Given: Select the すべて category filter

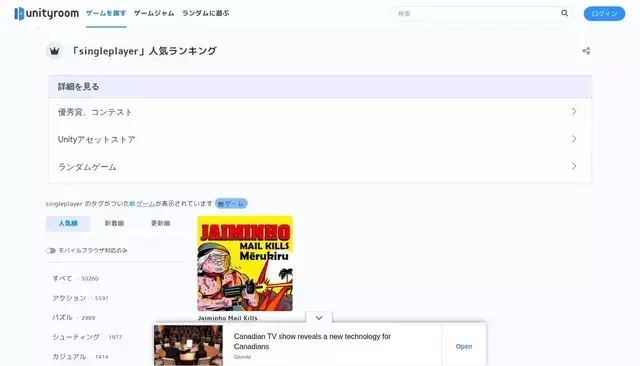Looking at the screenshot, I should [75, 278].
